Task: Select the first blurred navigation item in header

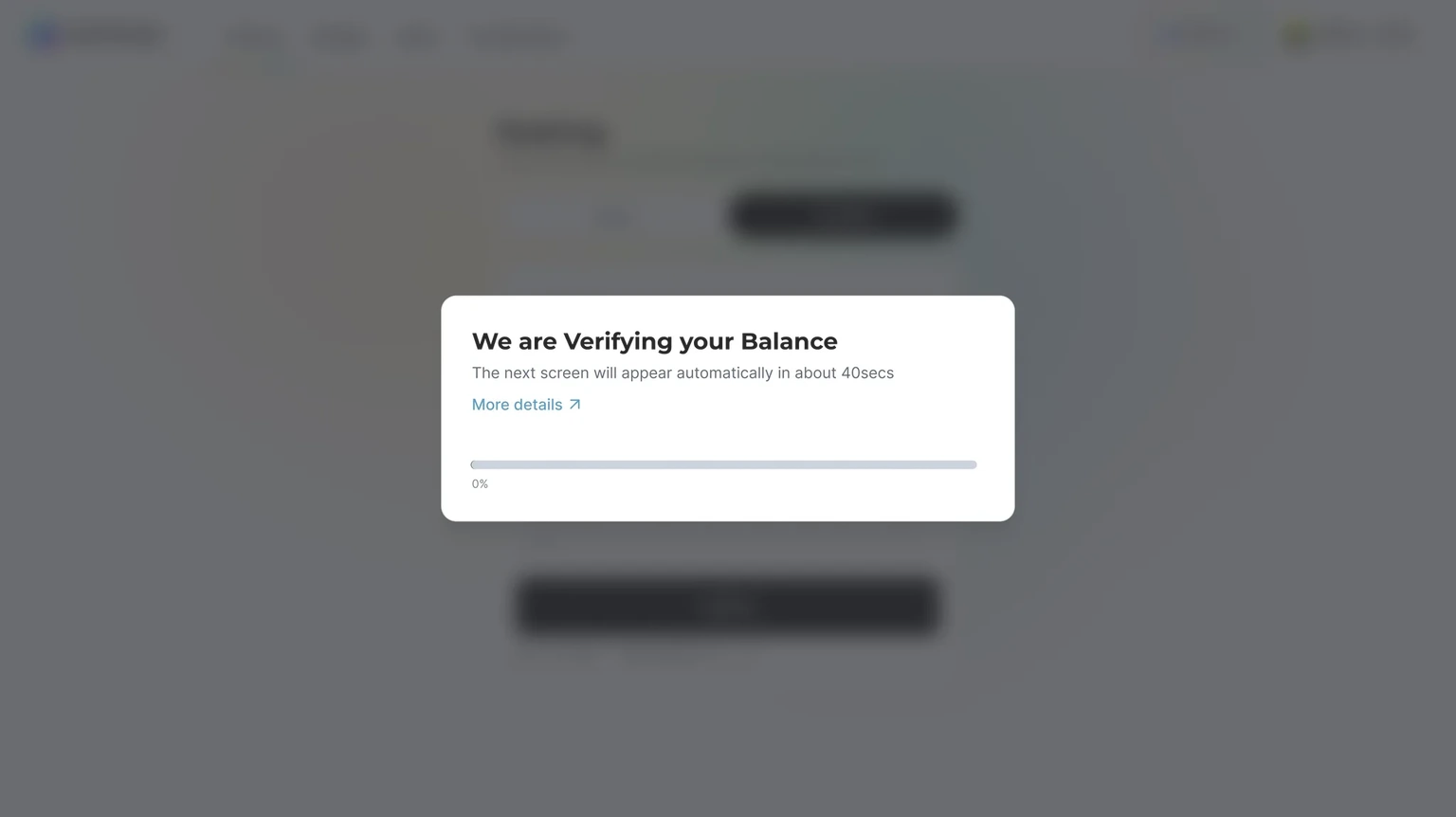Action: [x=254, y=37]
